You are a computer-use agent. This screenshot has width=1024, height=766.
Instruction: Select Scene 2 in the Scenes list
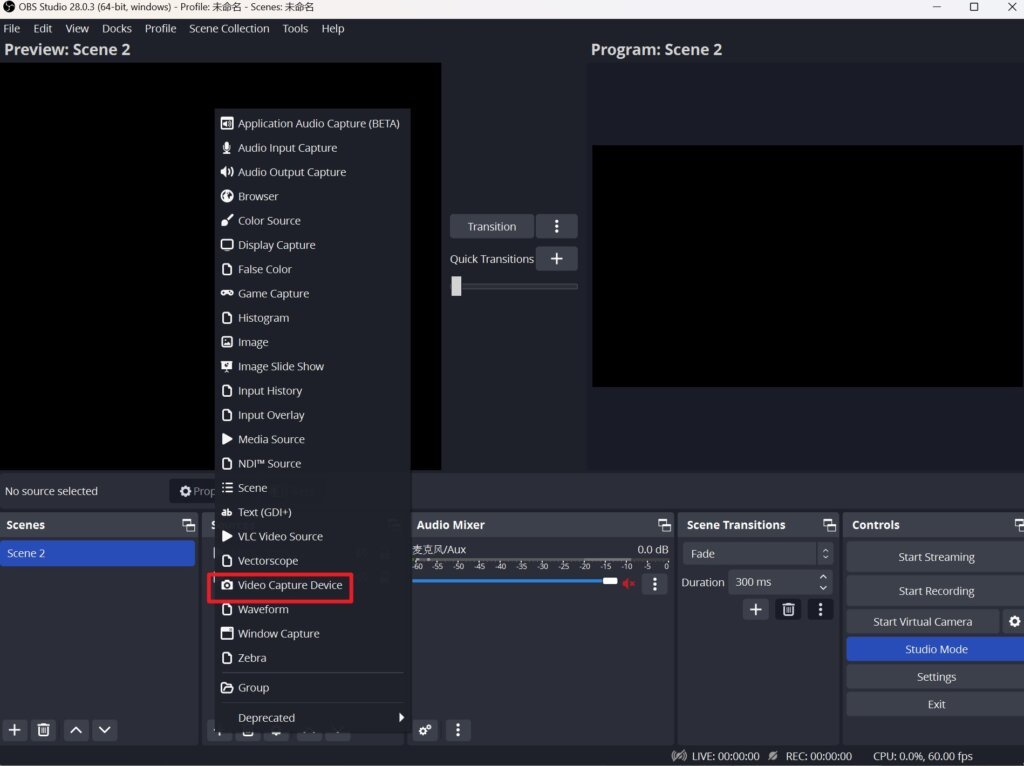97,553
